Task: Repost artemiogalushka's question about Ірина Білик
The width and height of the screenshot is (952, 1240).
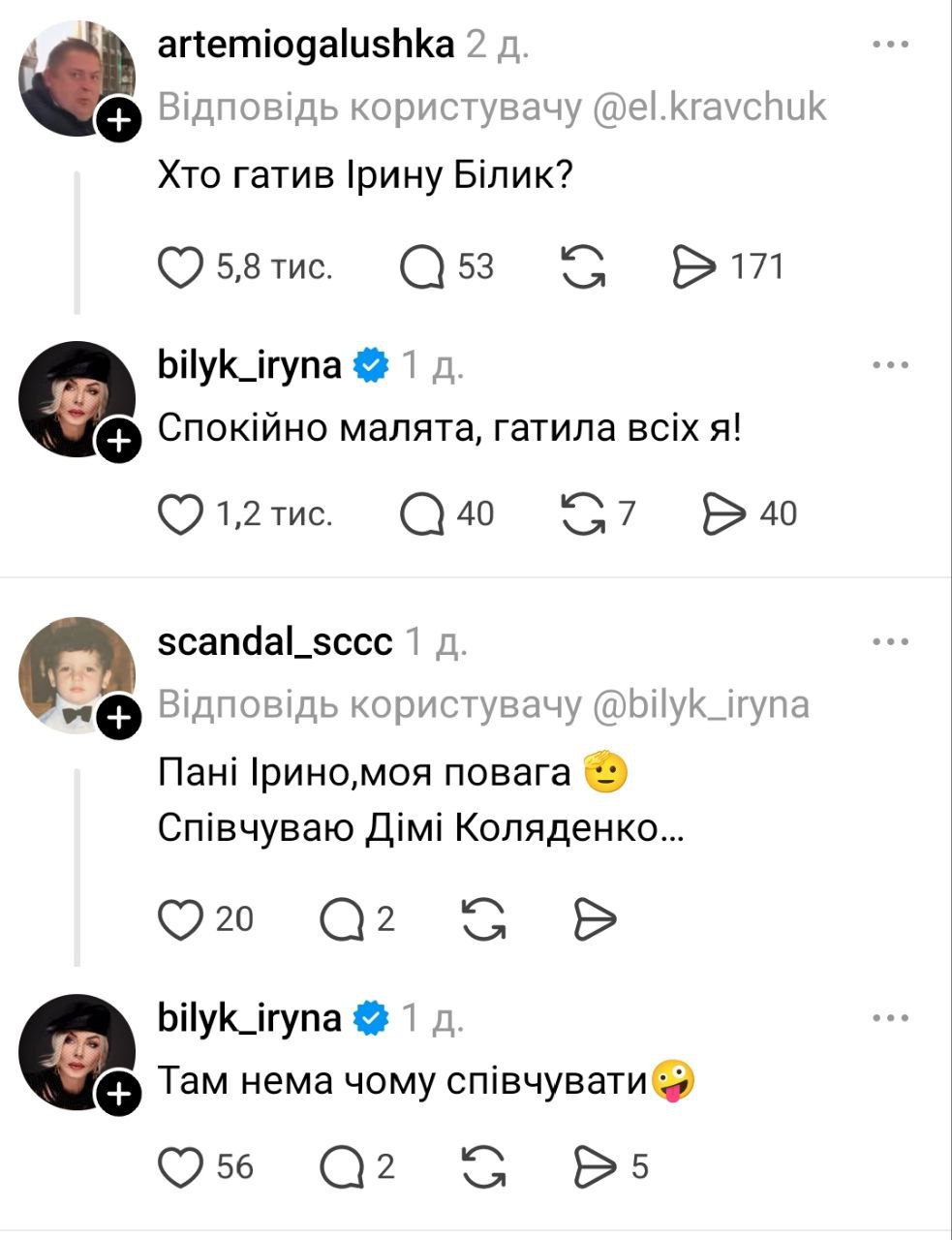Action: (x=583, y=267)
